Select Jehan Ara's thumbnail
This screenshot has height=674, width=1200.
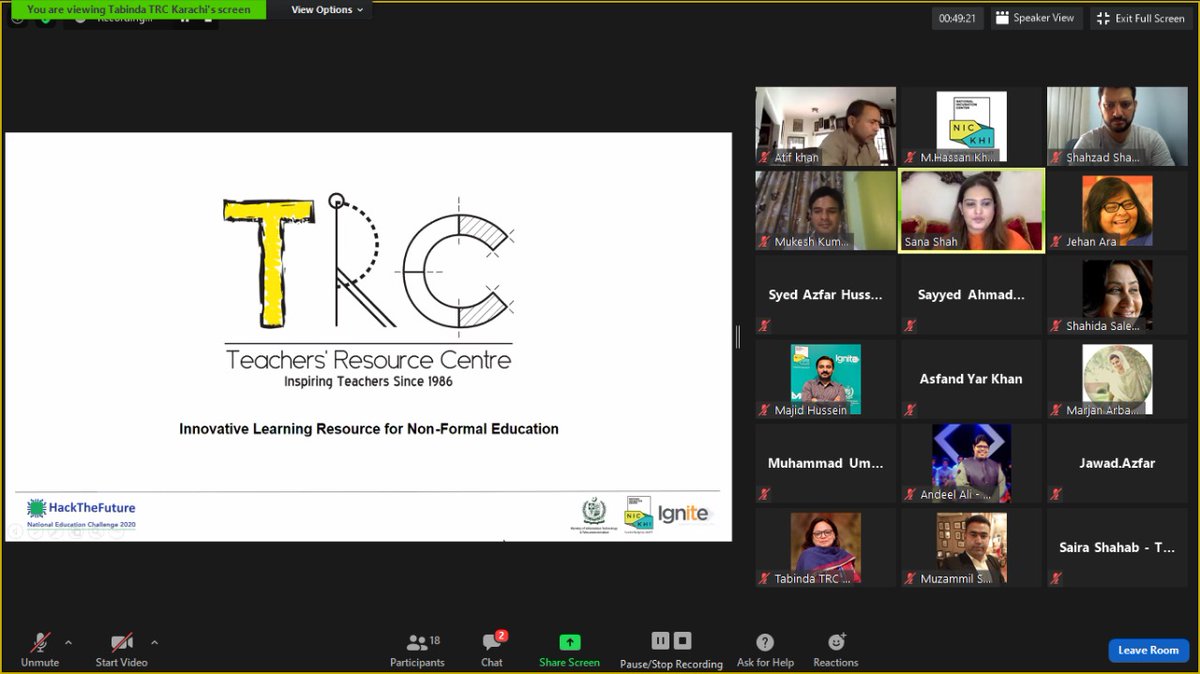(x=1118, y=210)
